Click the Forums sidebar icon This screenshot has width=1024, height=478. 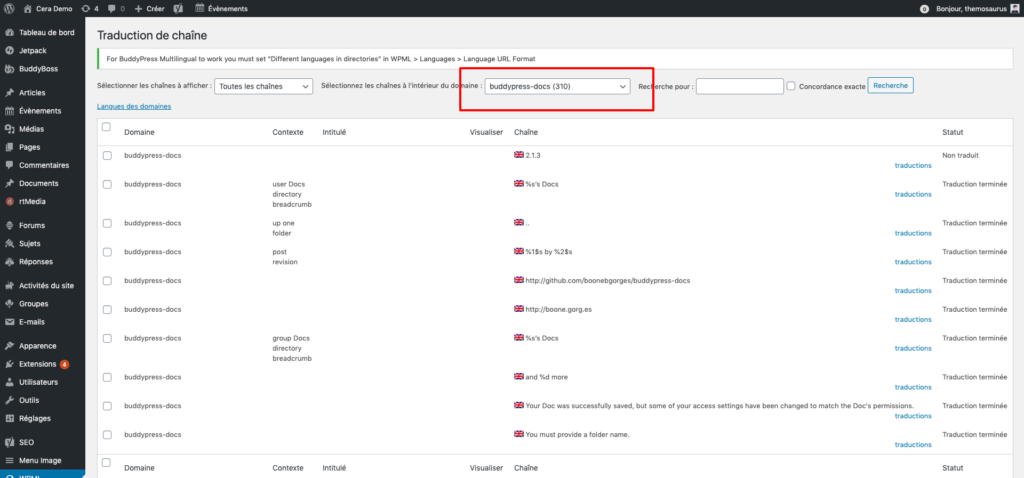coord(9,225)
